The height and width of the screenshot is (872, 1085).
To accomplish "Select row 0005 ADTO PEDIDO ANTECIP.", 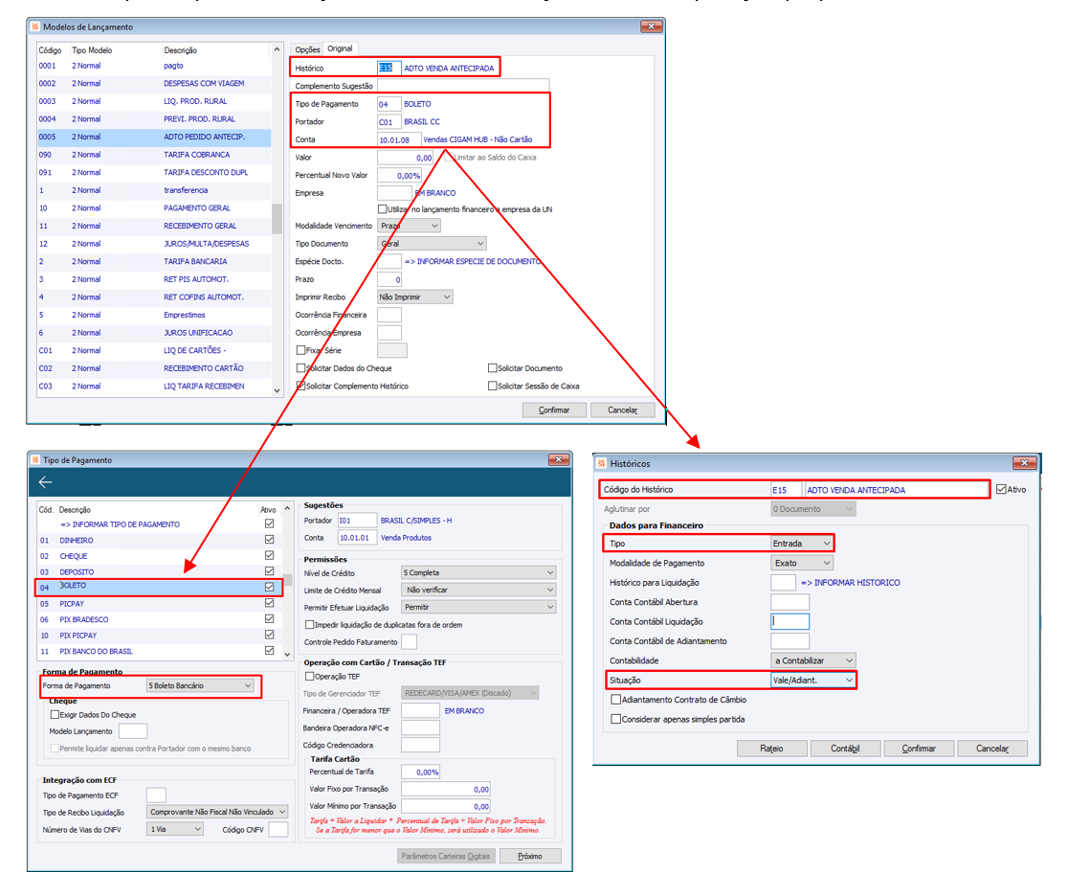I will click(x=154, y=137).
